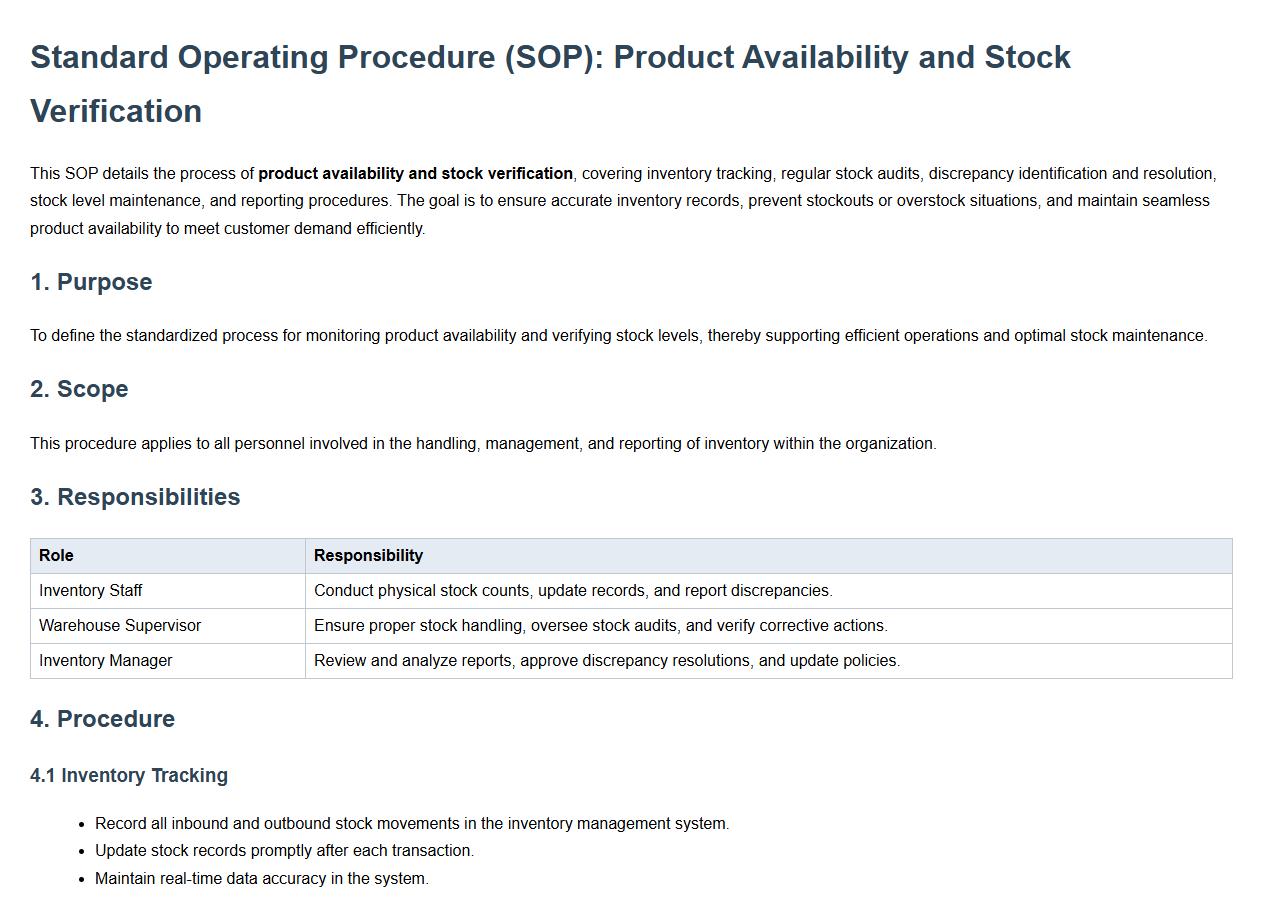The height and width of the screenshot is (916, 1263).
Task: Click the 'Inventory Manager' table cell
Action: pos(106,661)
